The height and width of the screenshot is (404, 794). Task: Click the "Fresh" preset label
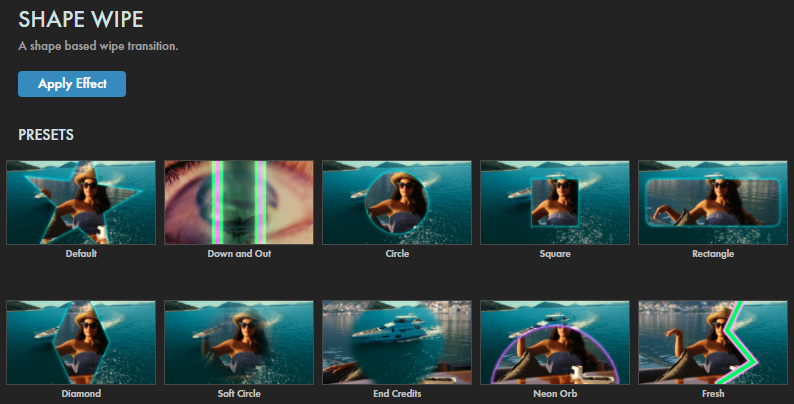pos(713,393)
